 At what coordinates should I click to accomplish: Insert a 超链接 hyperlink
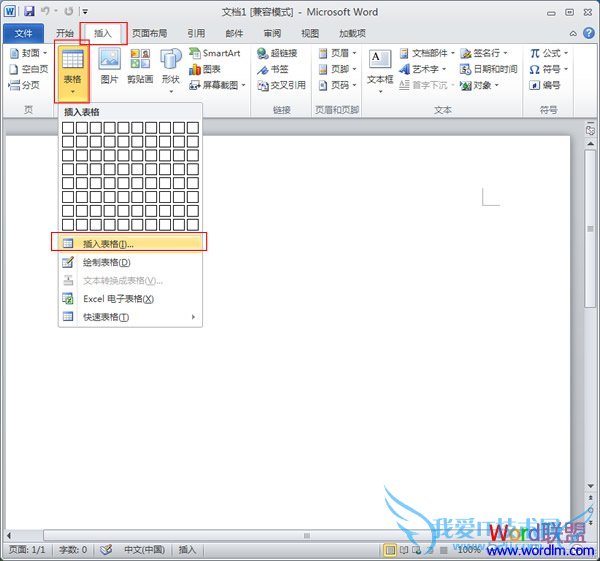(277, 53)
